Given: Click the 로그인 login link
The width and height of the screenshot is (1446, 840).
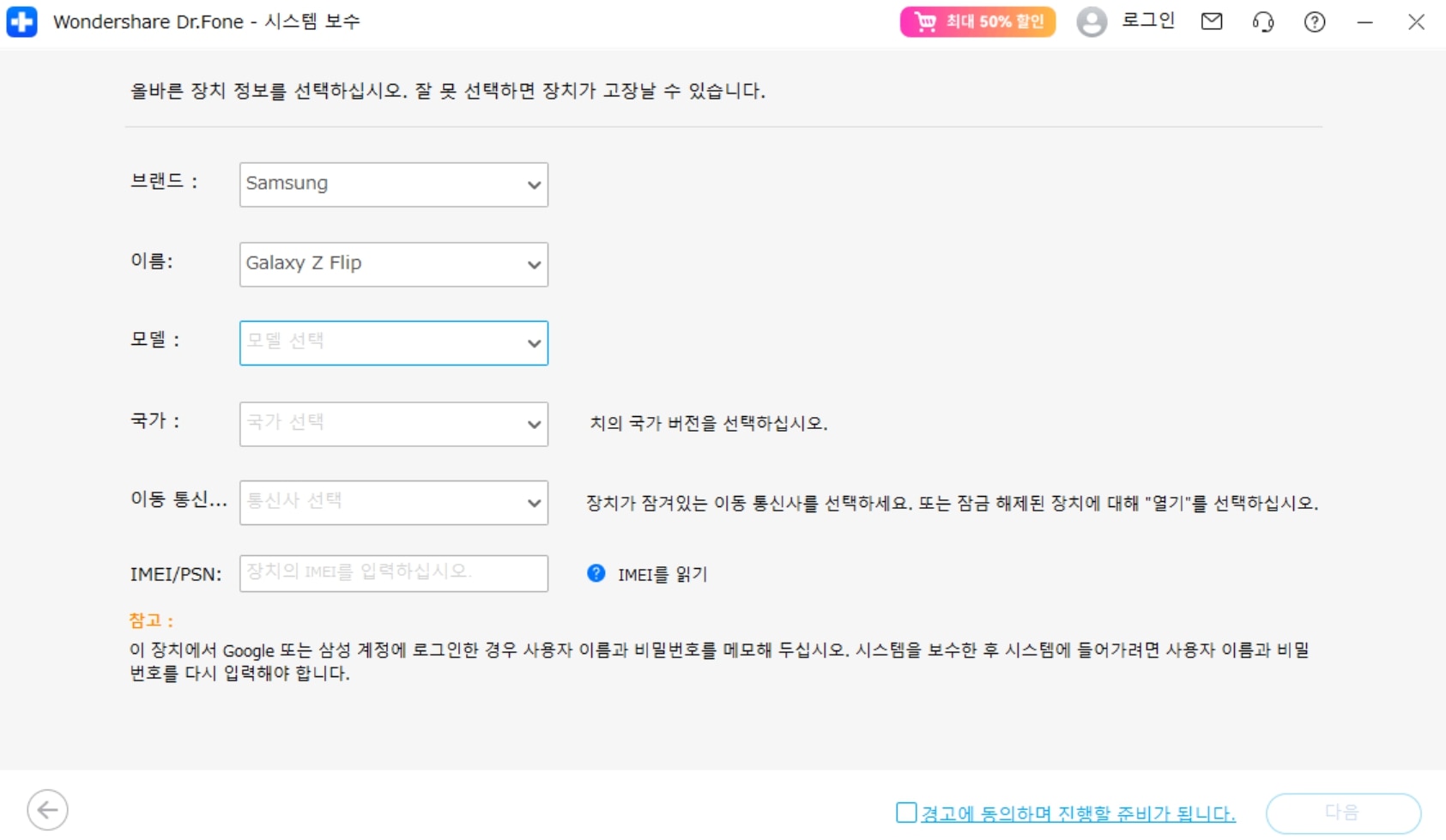Looking at the screenshot, I should 1148,21.
